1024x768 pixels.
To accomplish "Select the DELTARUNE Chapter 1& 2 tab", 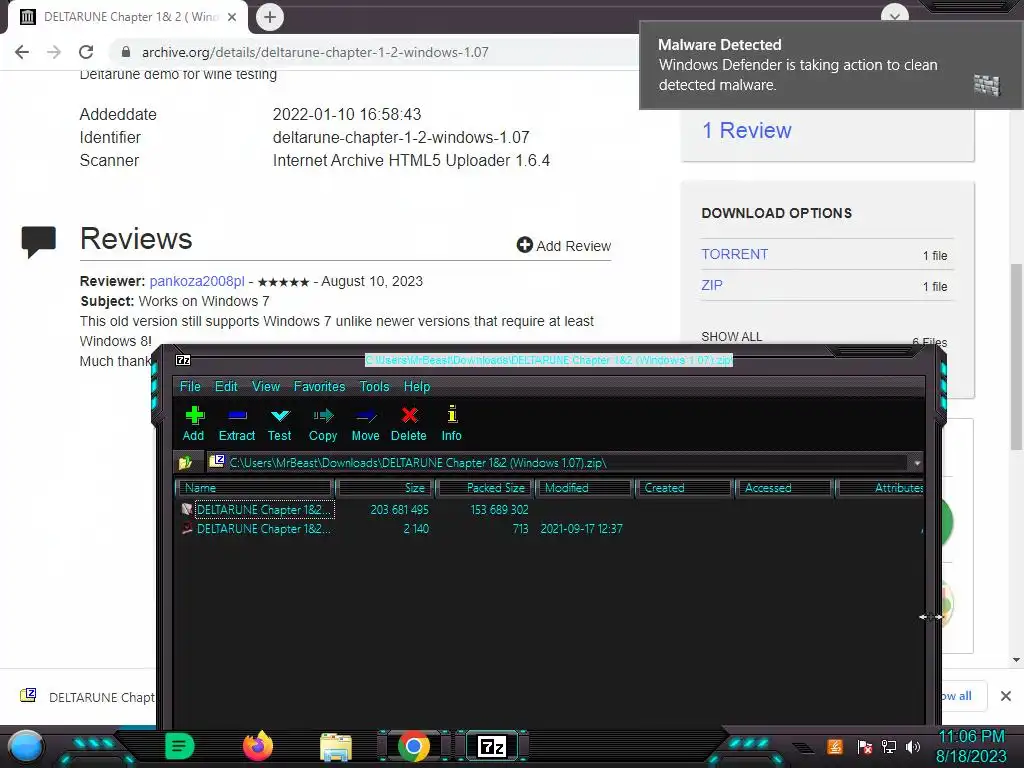I will tap(128, 17).
